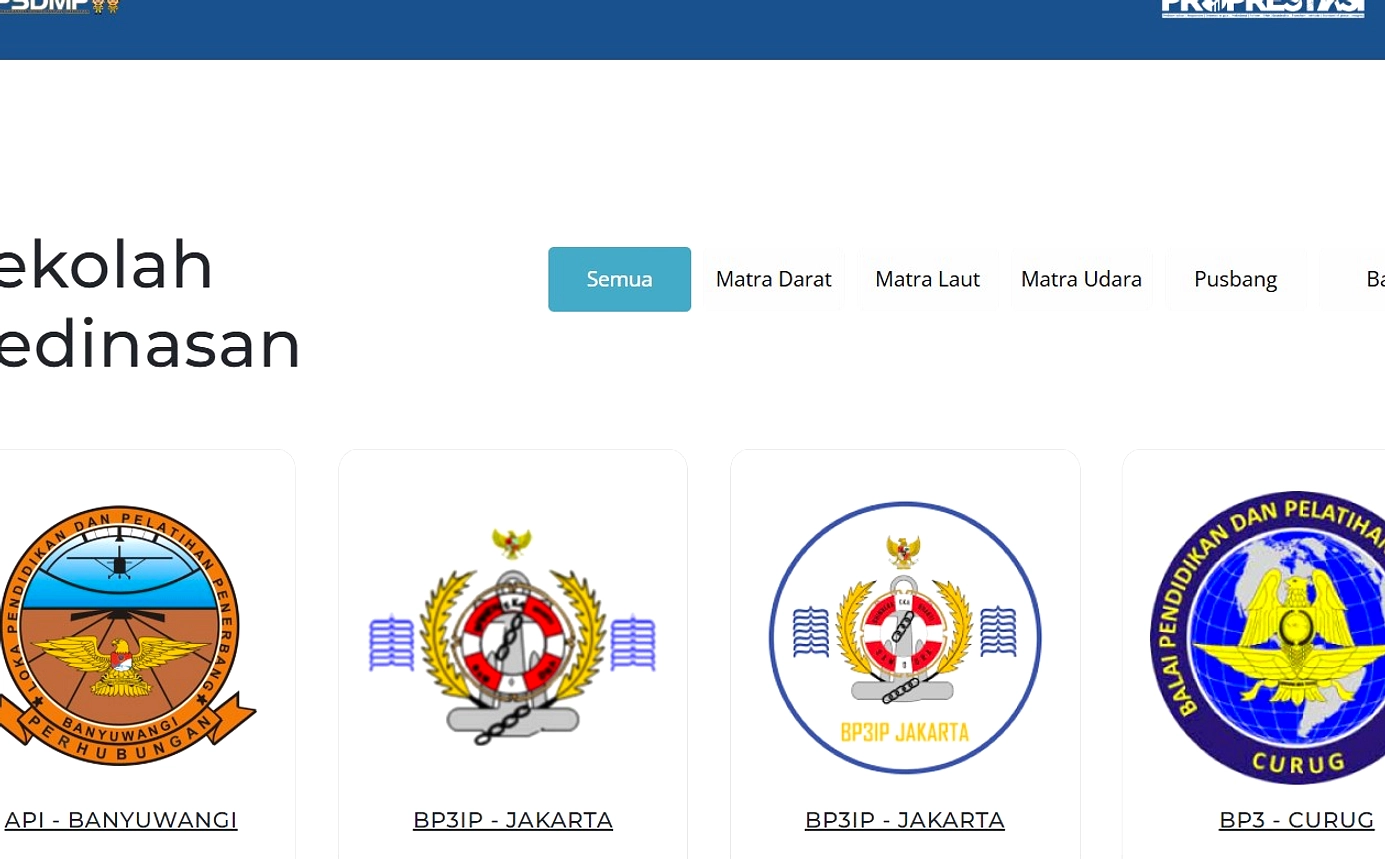Select the Semua filter tab
The image size is (1385, 859).
(x=619, y=279)
